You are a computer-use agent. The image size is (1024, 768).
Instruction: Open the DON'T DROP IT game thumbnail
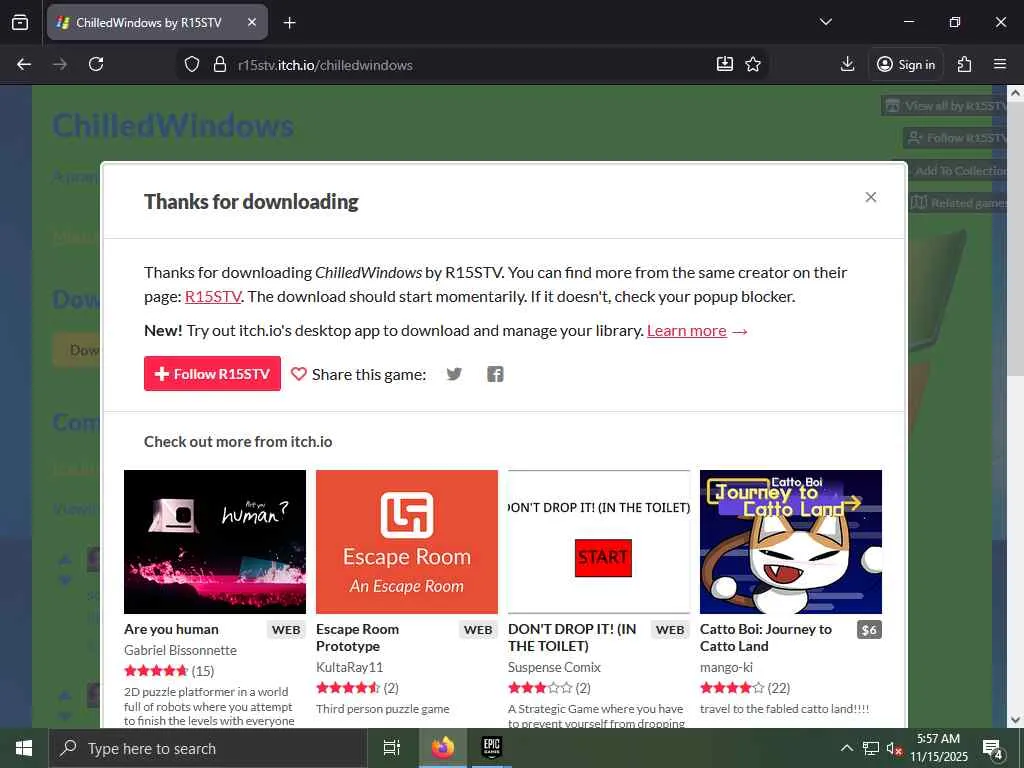click(599, 541)
